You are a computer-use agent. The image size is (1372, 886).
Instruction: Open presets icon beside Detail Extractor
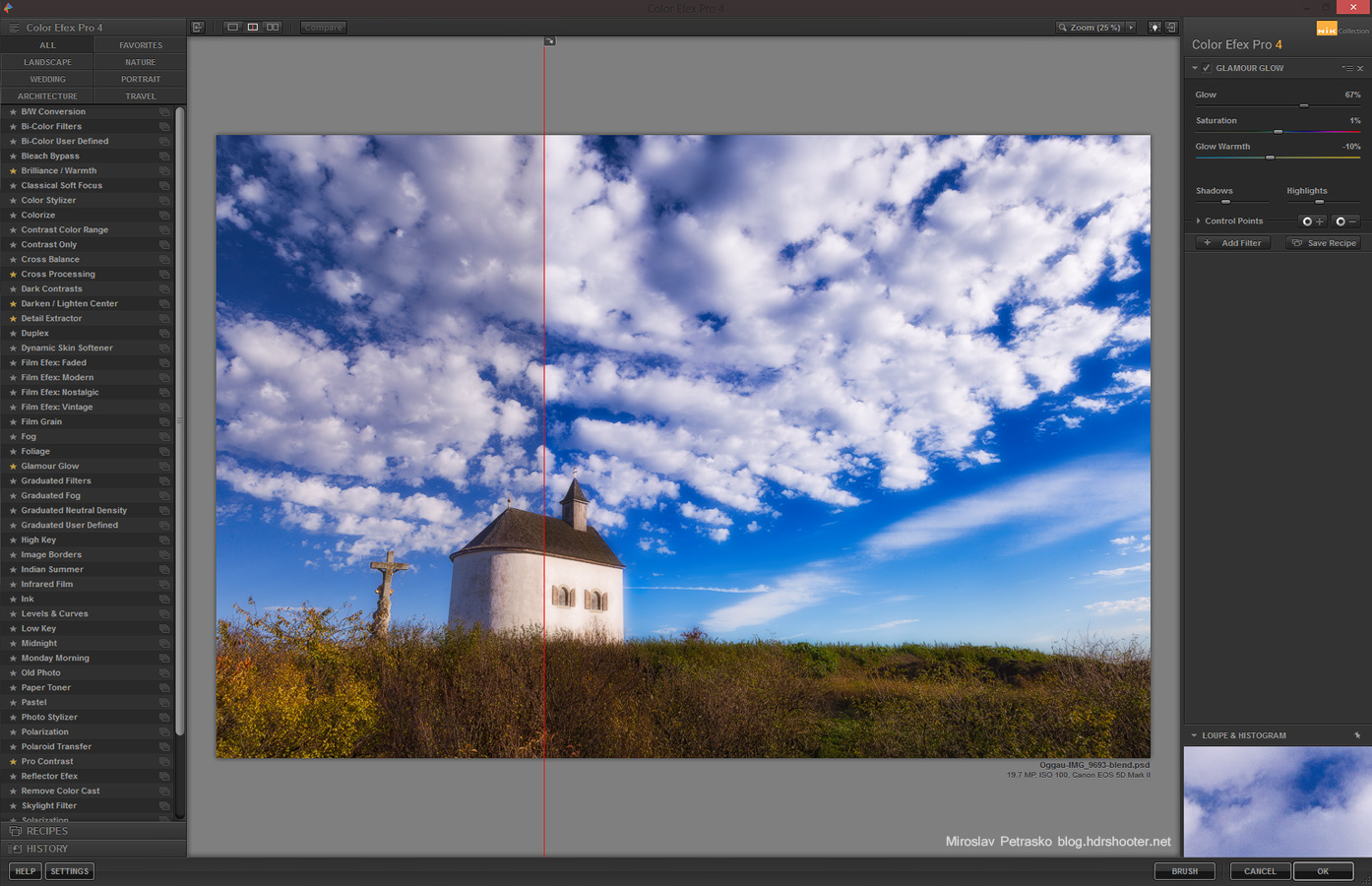point(164,318)
